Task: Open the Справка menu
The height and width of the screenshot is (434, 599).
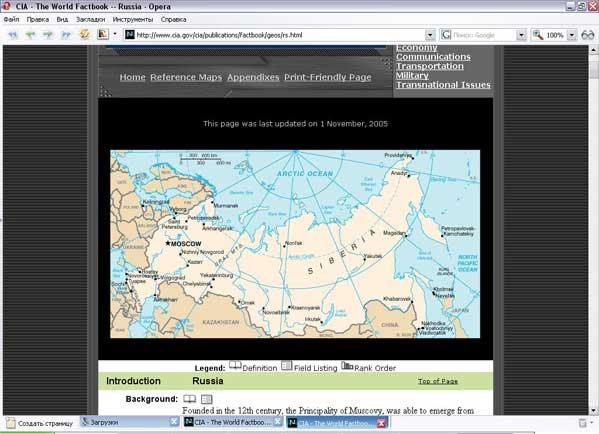Action: (x=173, y=19)
